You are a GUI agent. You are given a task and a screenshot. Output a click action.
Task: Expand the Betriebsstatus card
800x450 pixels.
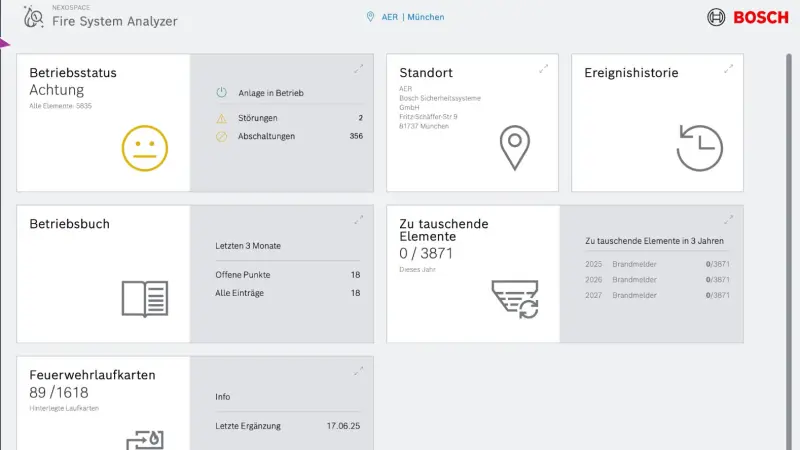click(x=358, y=69)
